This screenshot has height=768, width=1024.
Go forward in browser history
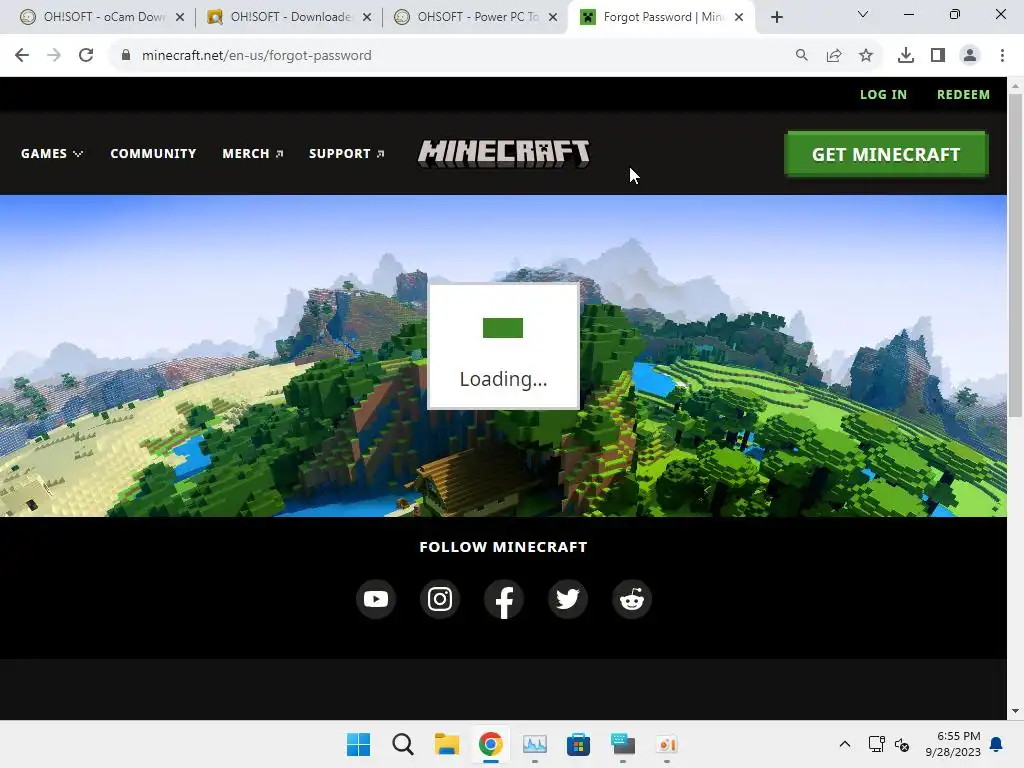coord(54,56)
